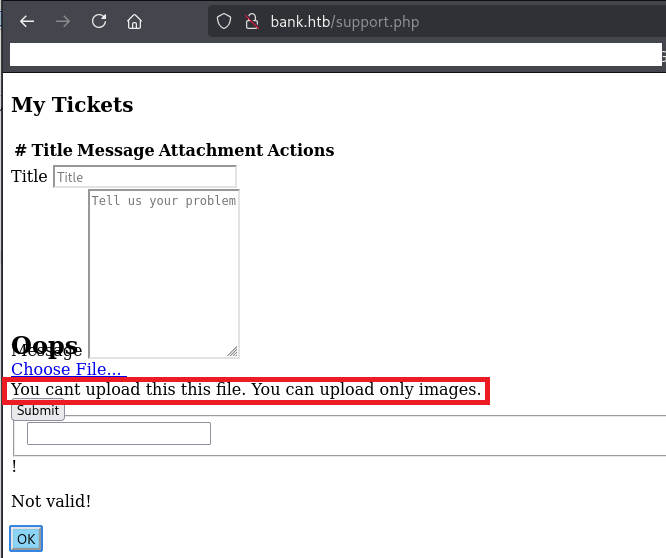Screen dimensions: 666x558
Task: Grab the message textarea resize handle
Action: [233, 351]
